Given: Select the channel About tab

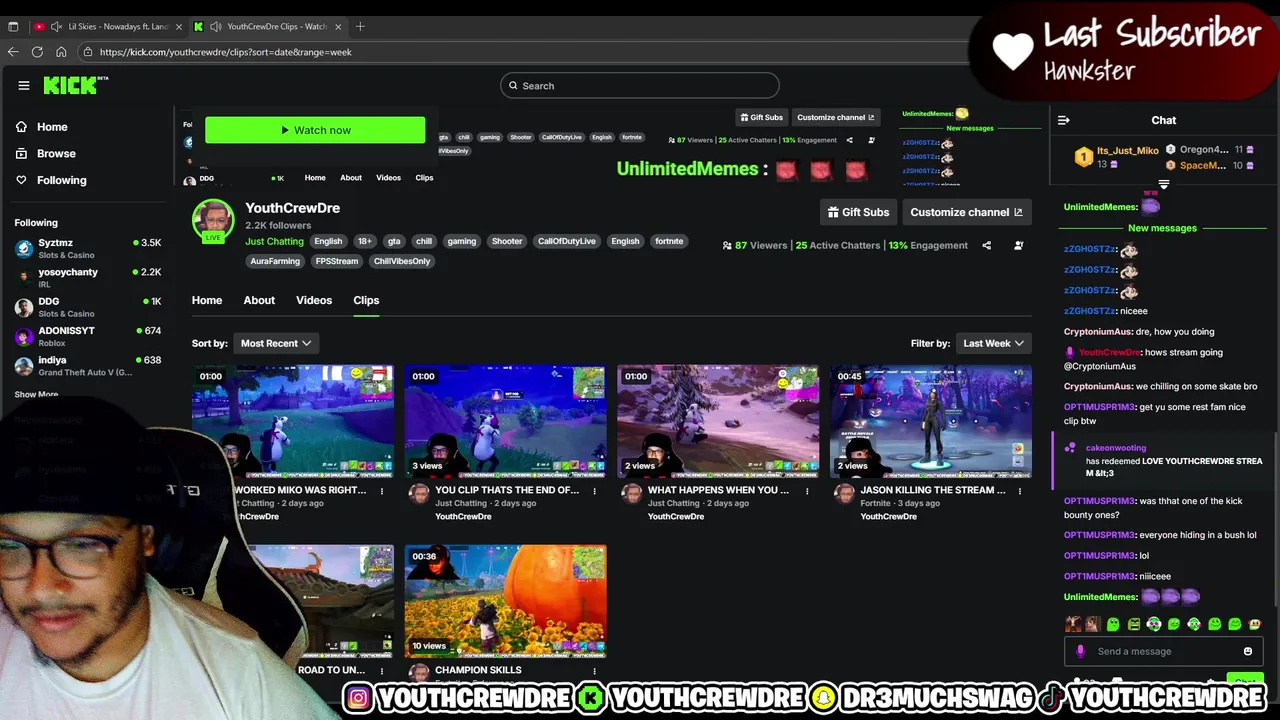Looking at the screenshot, I should (x=259, y=300).
